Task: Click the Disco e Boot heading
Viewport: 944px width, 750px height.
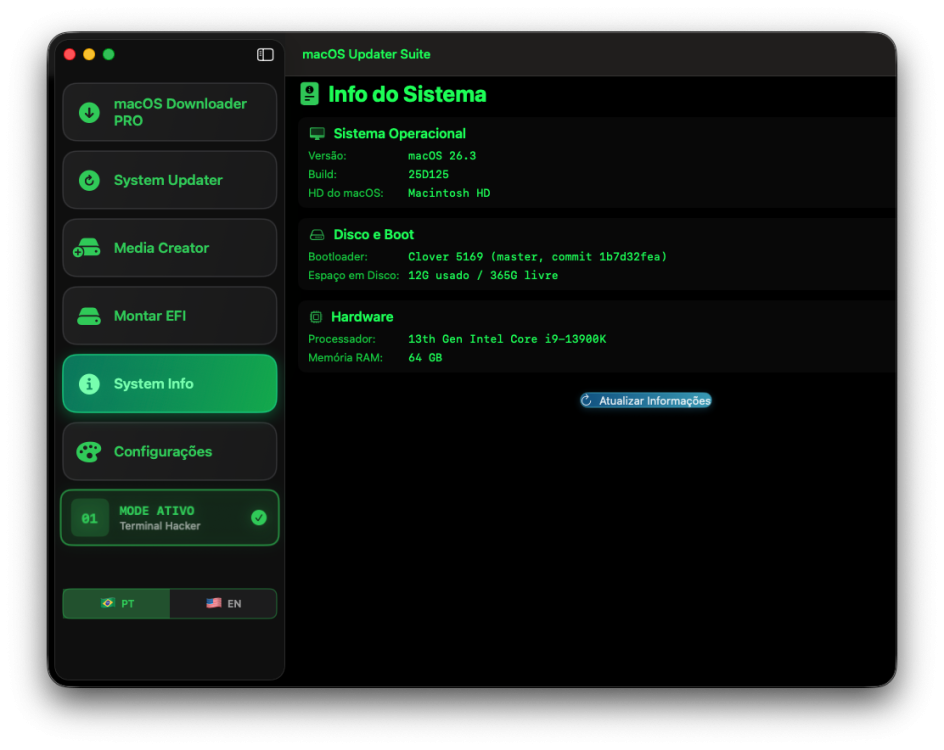Action: tap(374, 235)
